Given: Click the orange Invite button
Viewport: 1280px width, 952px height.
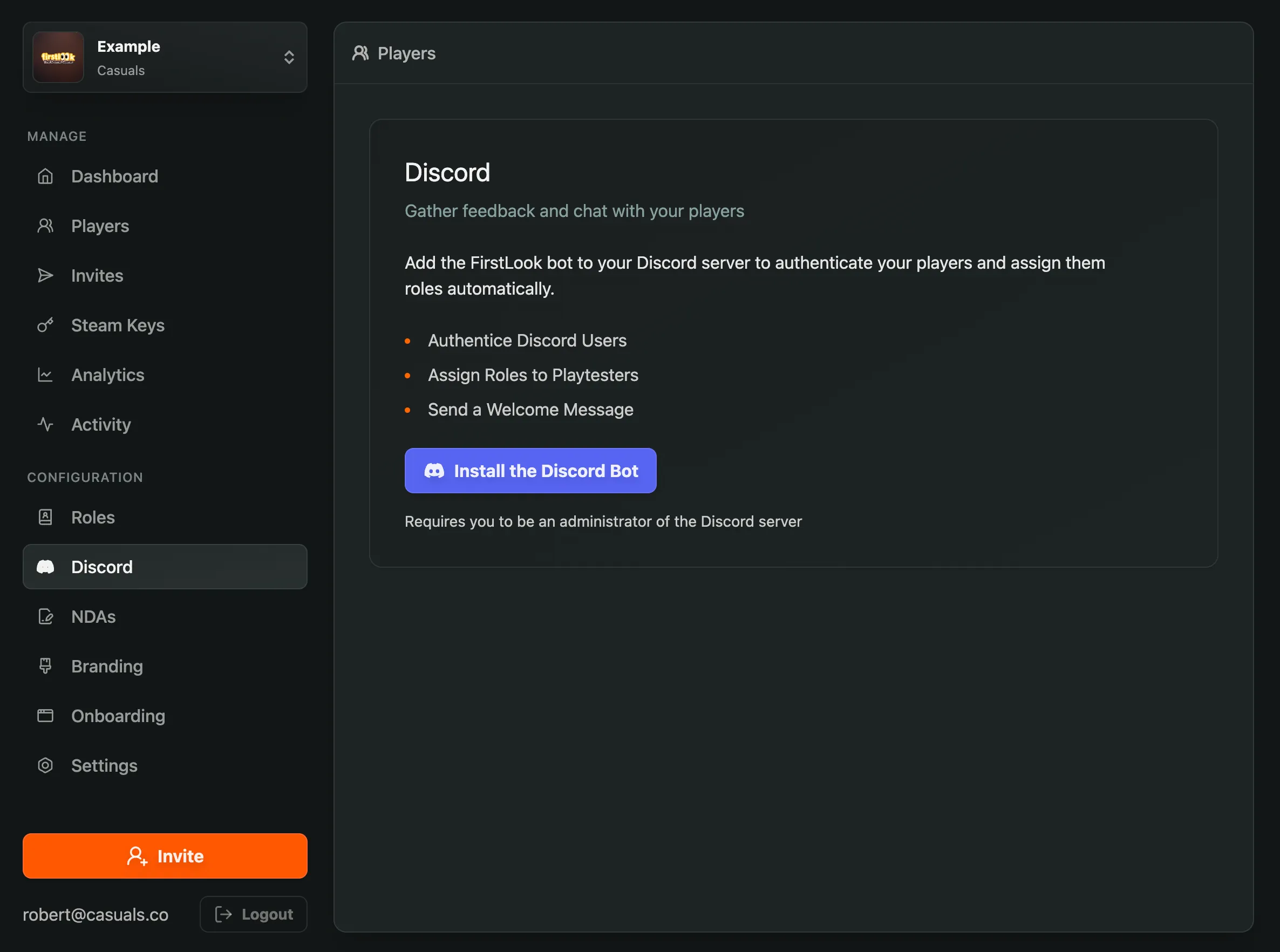Looking at the screenshot, I should [x=165, y=856].
